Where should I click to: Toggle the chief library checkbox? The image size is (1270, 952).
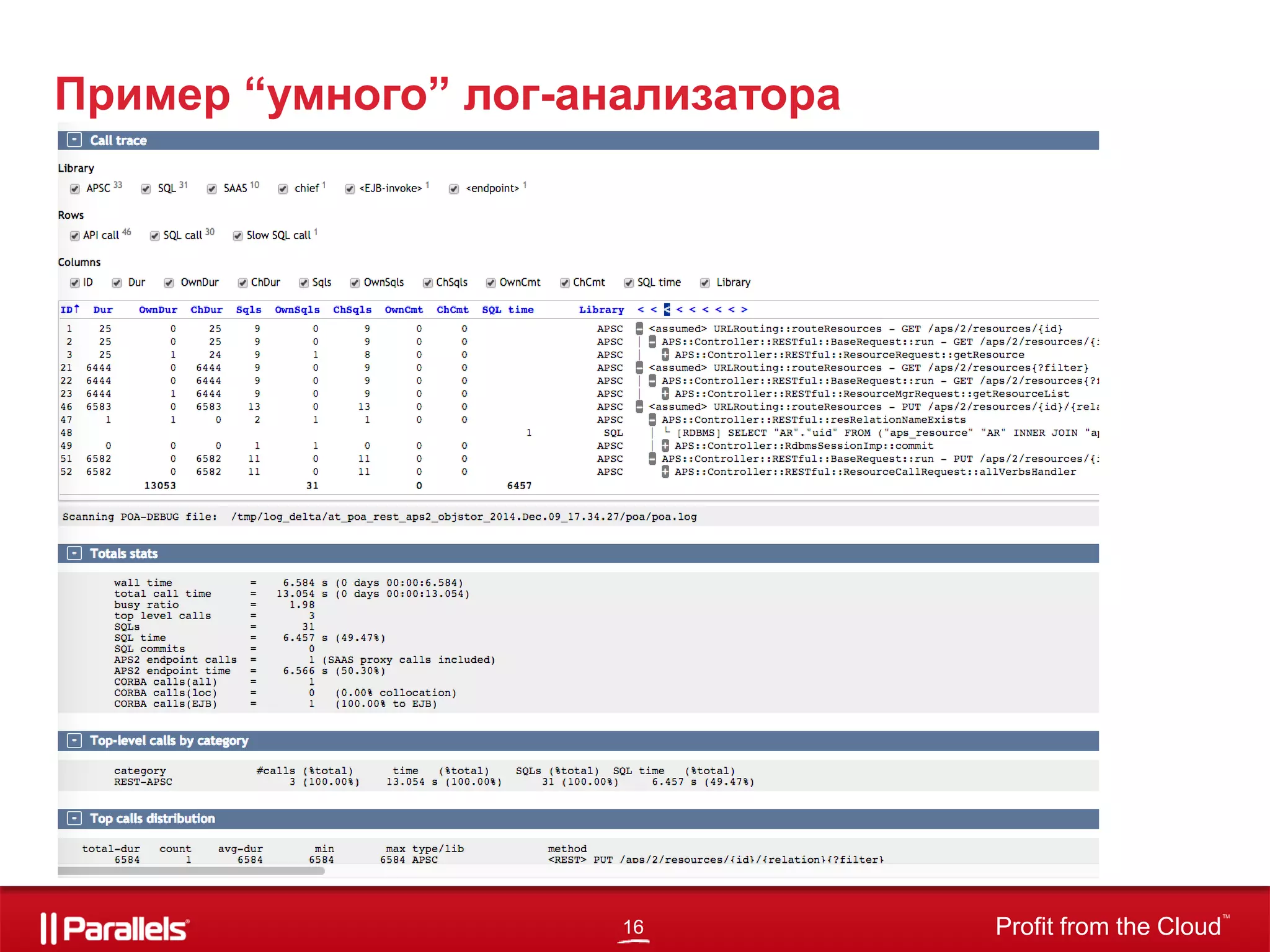[x=283, y=189]
